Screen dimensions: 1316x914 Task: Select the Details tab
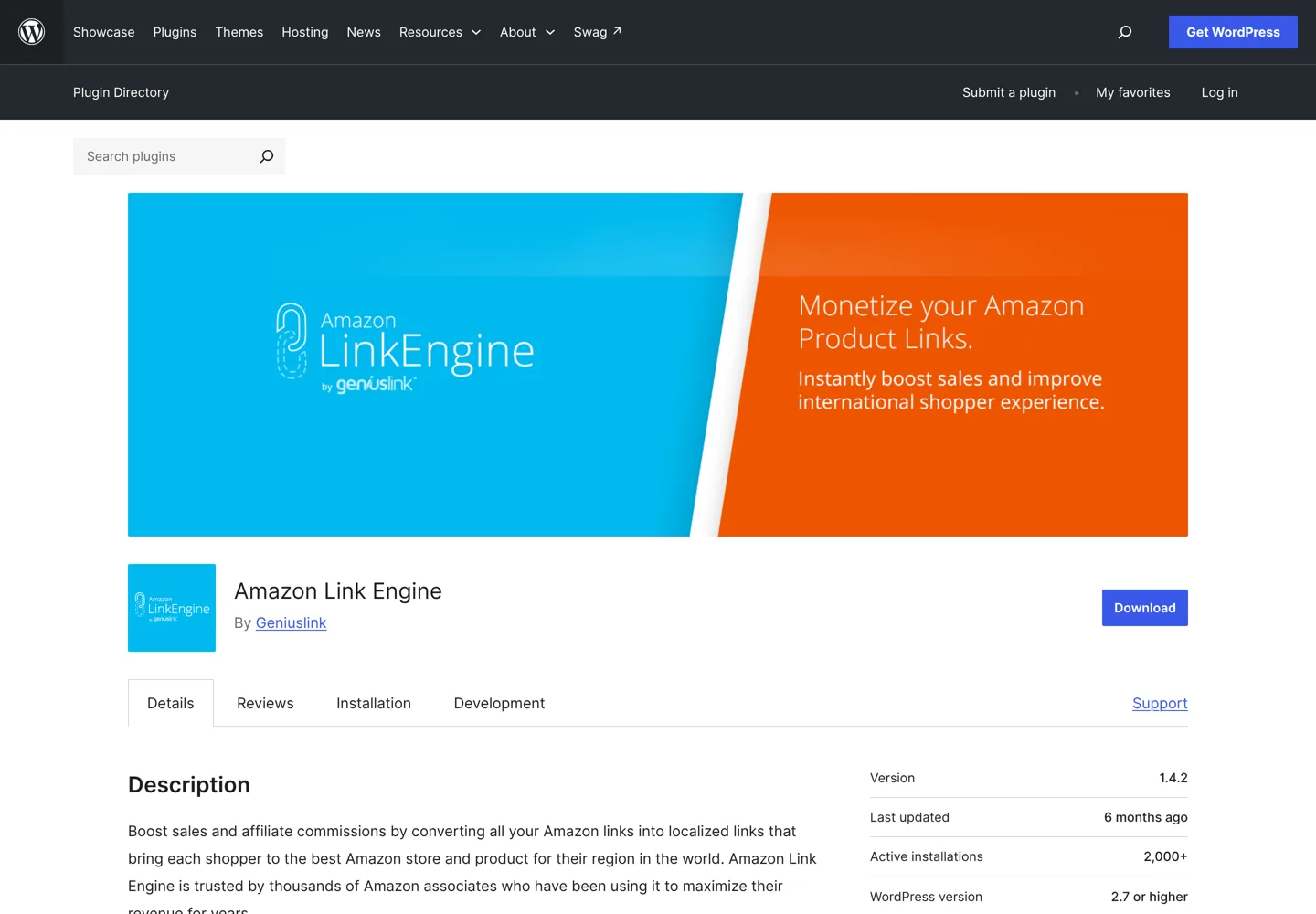pos(171,703)
